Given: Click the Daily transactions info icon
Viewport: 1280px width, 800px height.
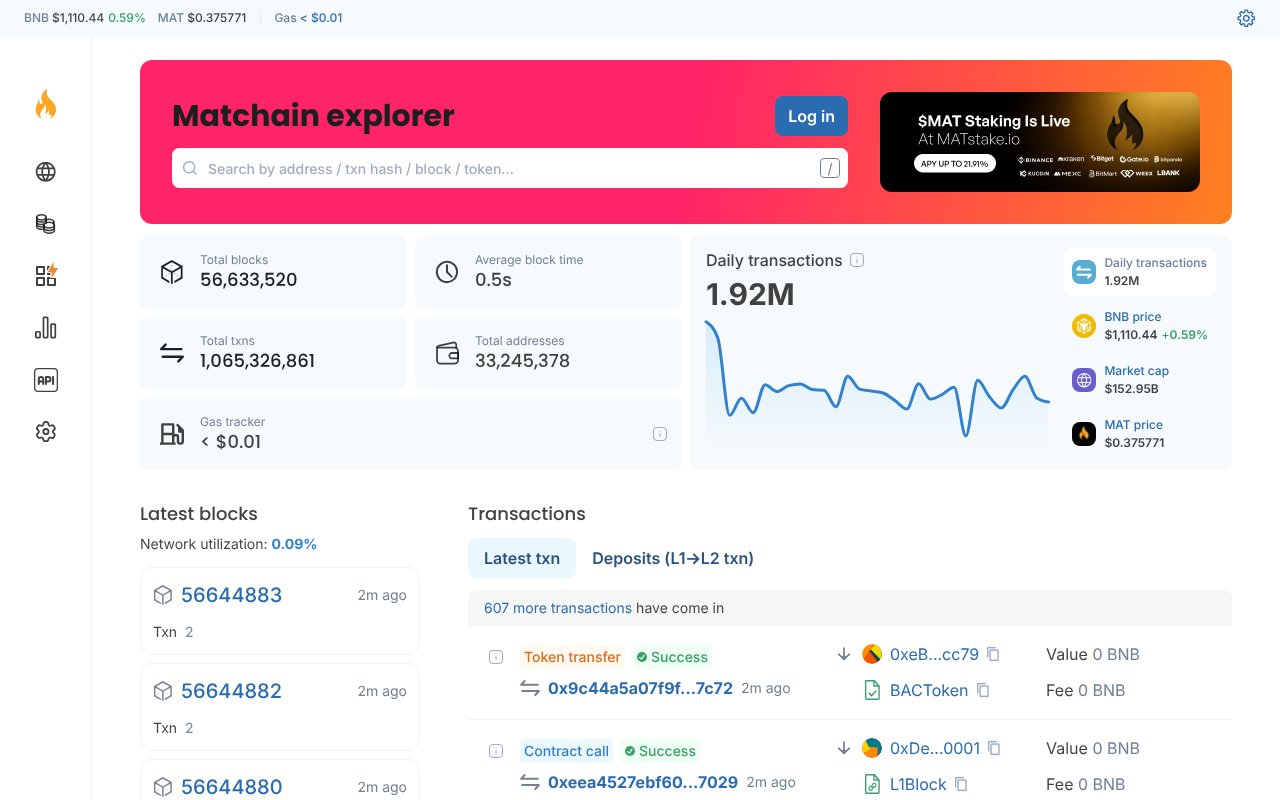Looking at the screenshot, I should [857, 260].
